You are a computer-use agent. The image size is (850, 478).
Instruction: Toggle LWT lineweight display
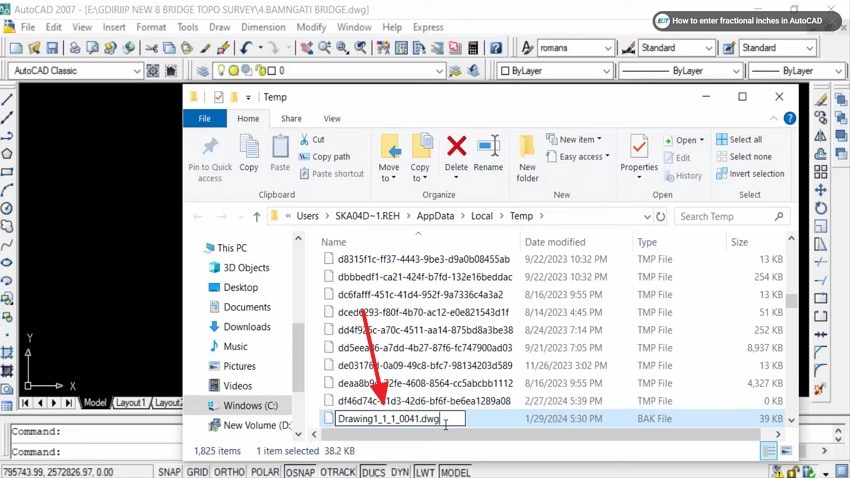[425, 472]
